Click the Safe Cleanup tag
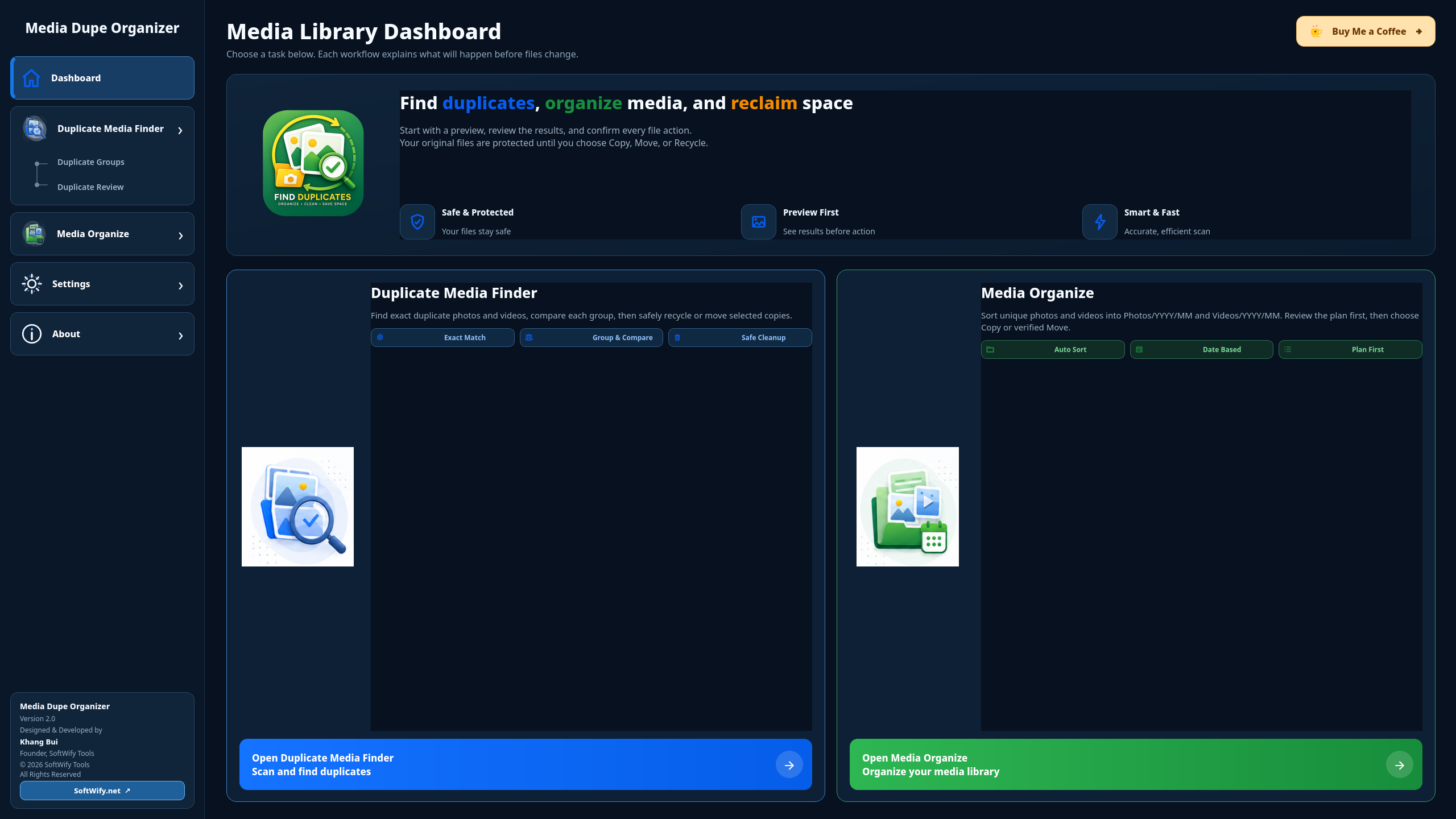The width and height of the screenshot is (1456, 819). 740,337
